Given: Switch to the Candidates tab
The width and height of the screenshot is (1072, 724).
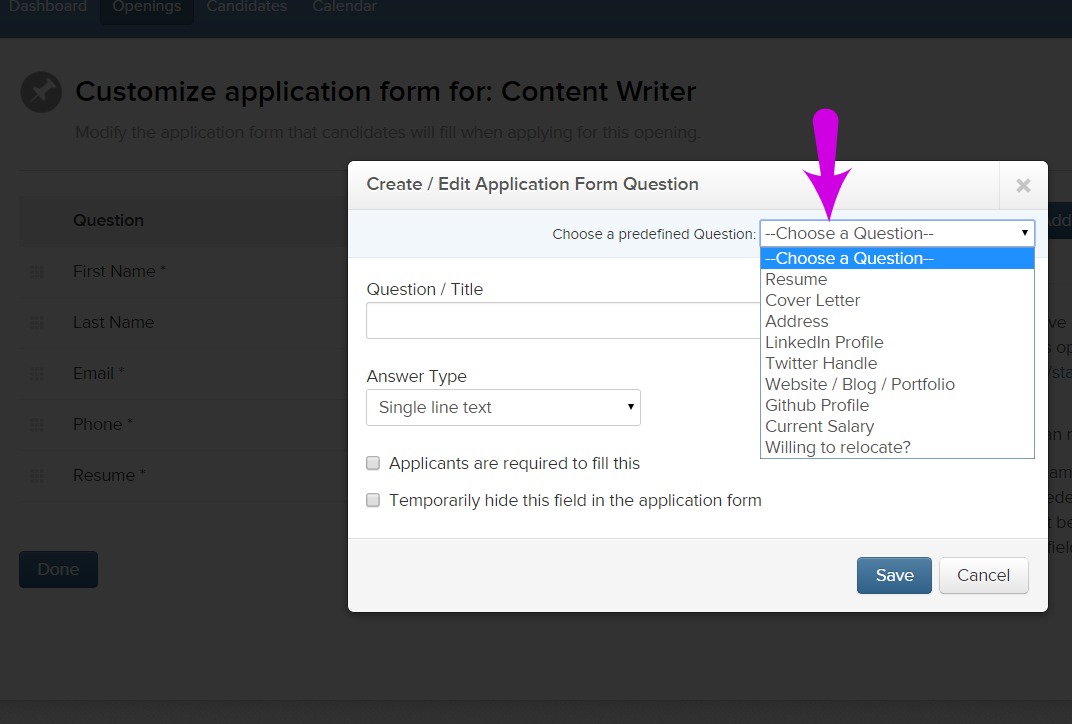Looking at the screenshot, I should [247, 8].
